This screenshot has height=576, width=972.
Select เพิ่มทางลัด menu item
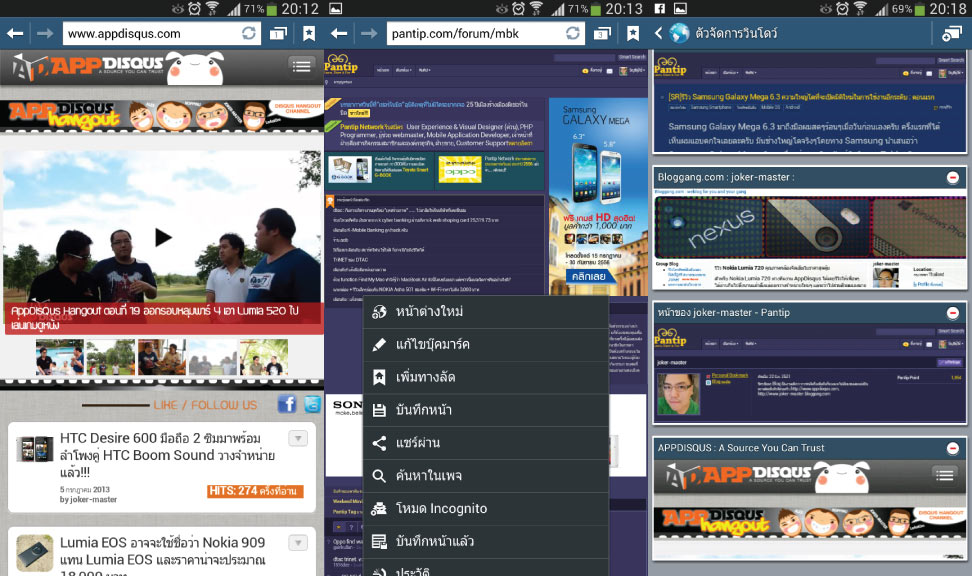click(x=485, y=378)
